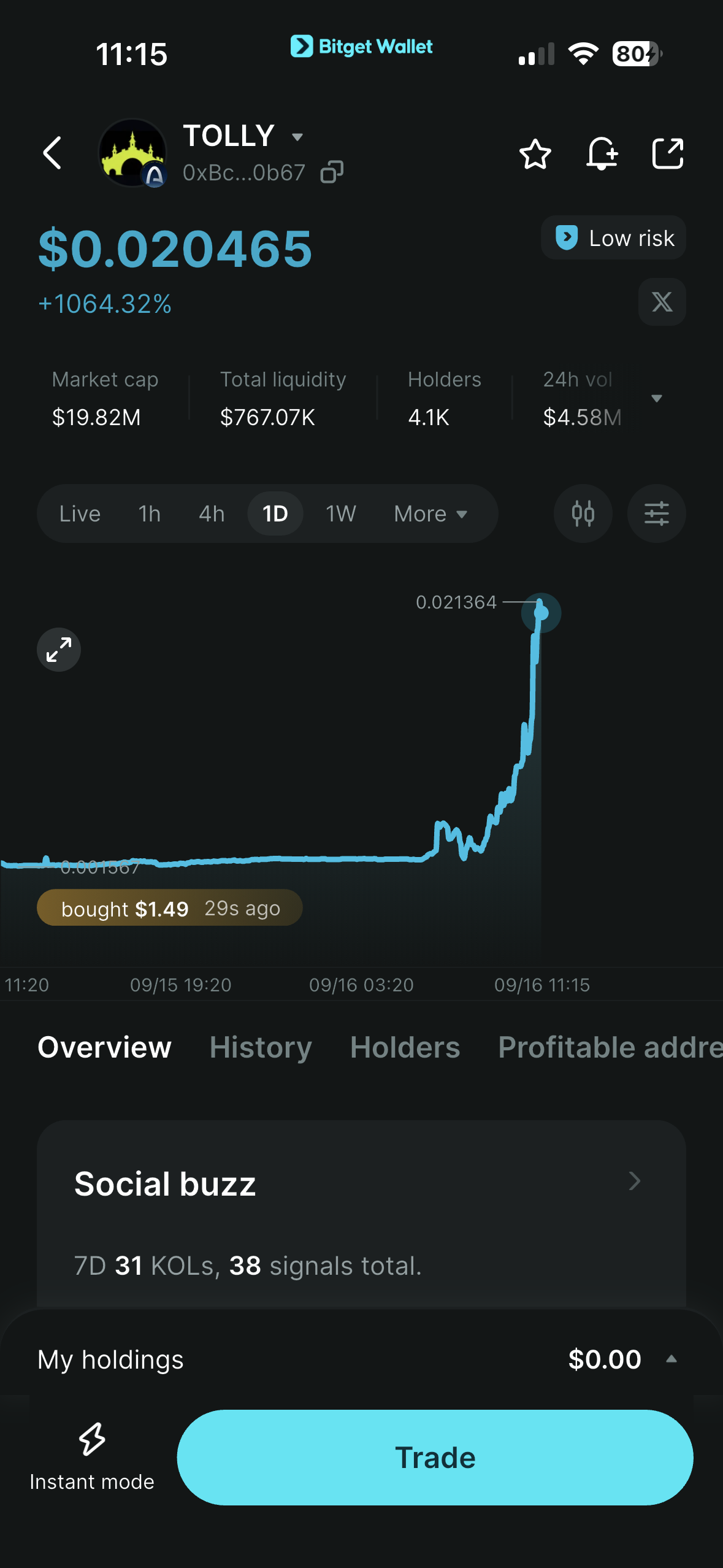Image resolution: width=723 pixels, height=1568 pixels.
Task: Set a price alert with bell icon
Action: click(x=602, y=153)
